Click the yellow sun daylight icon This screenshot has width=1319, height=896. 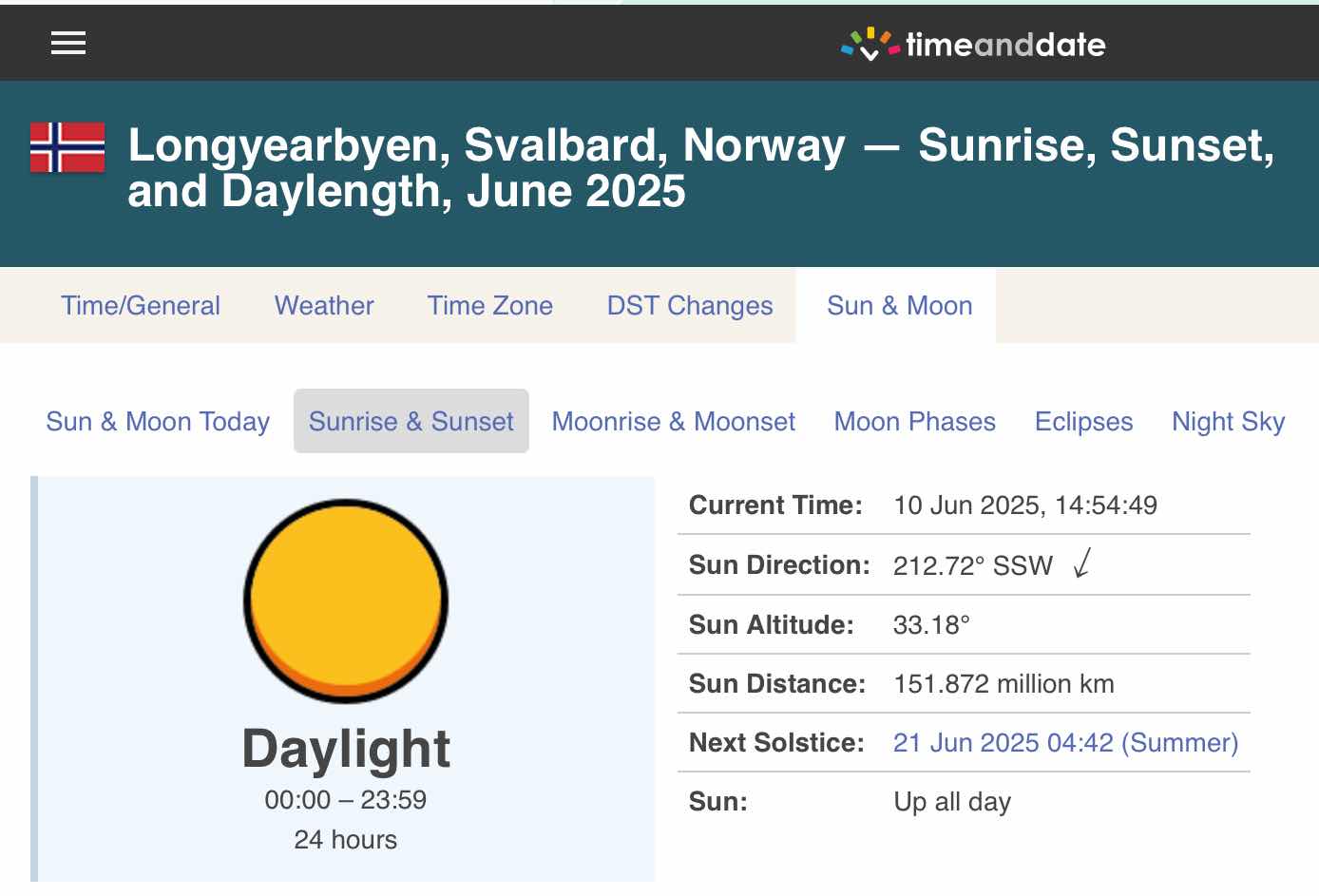tap(346, 601)
